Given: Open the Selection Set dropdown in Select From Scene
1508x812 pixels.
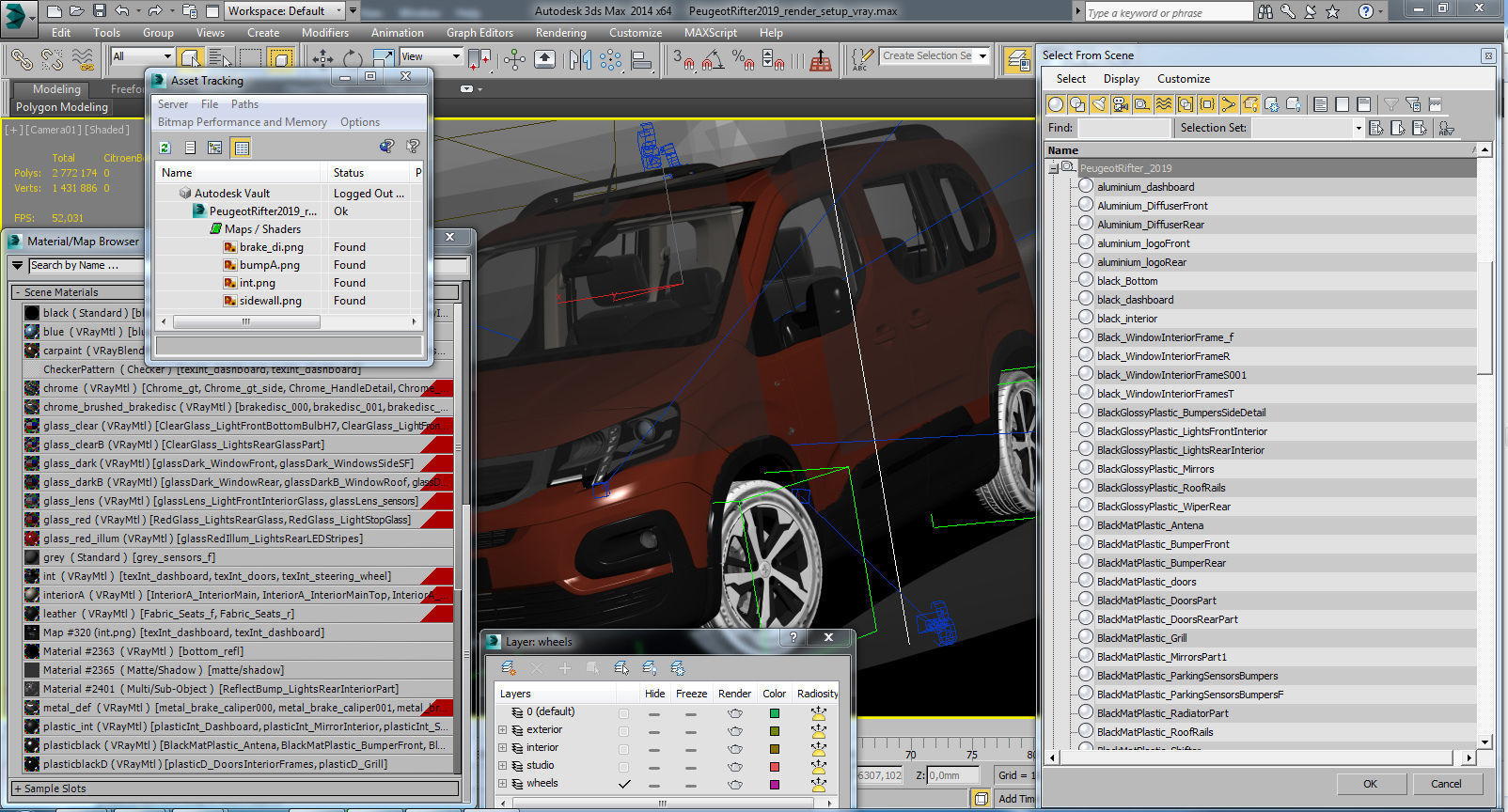Looking at the screenshot, I should click(x=1358, y=128).
